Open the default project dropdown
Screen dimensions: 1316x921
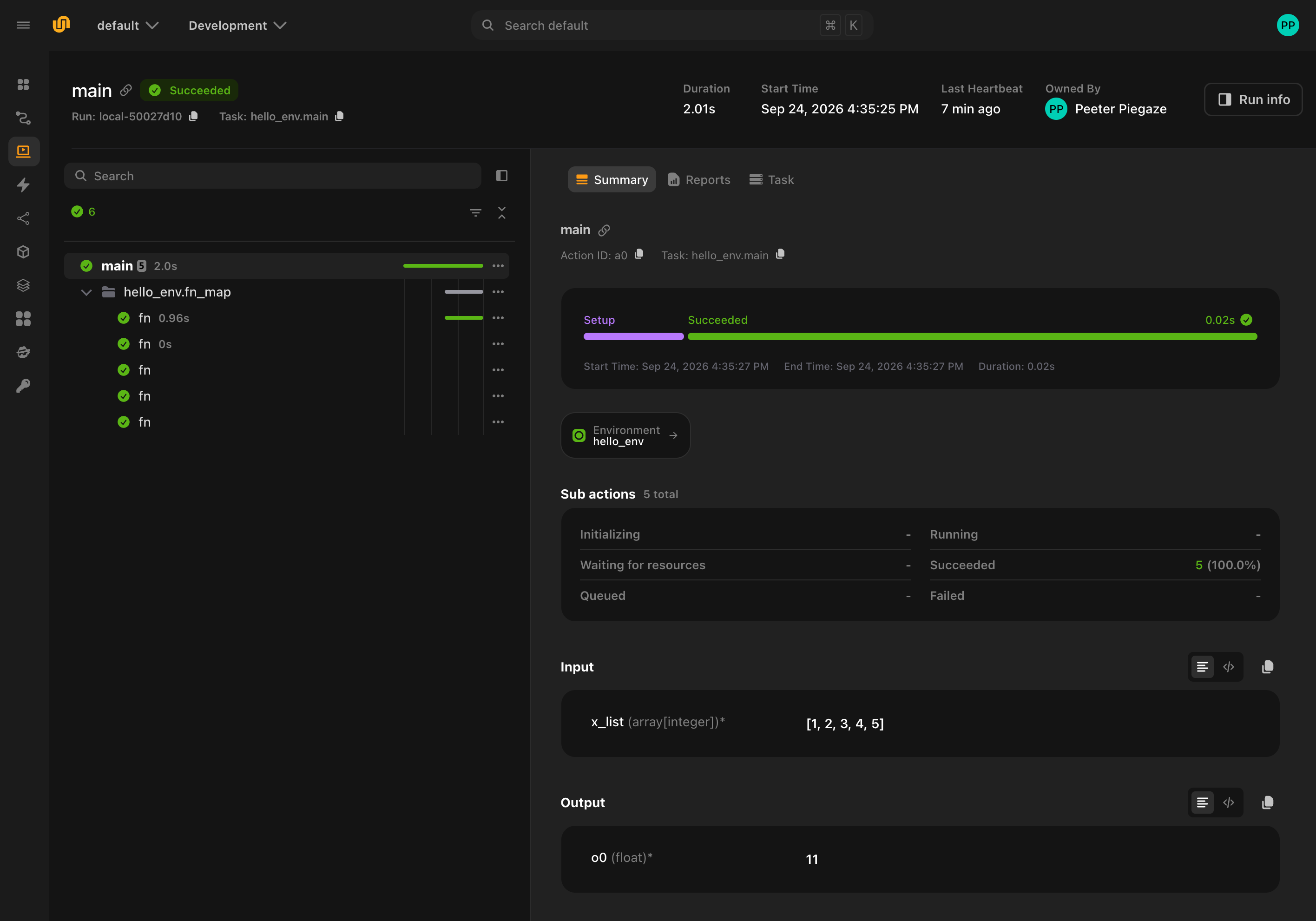pyautogui.click(x=127, y=25)
